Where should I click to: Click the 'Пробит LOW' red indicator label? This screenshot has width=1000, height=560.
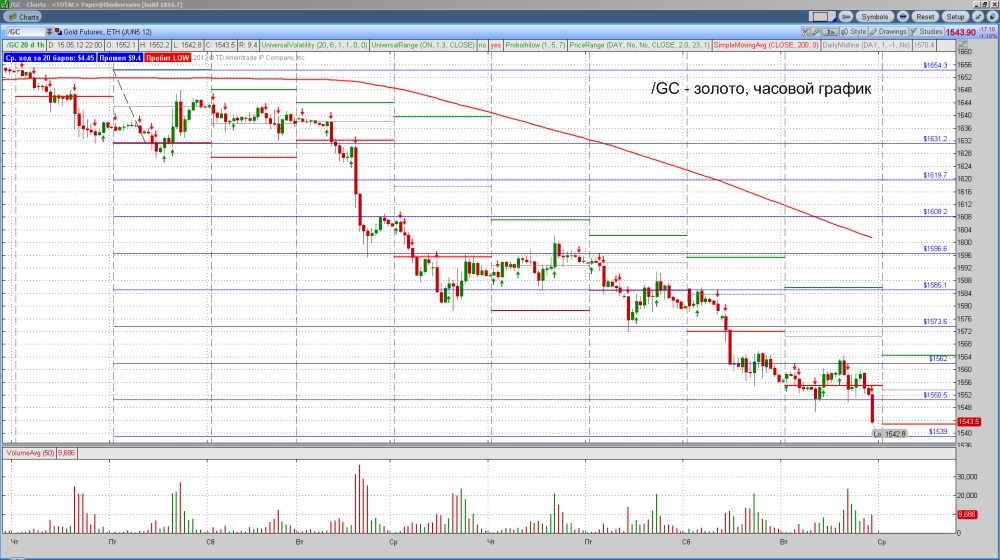point(168,57)
